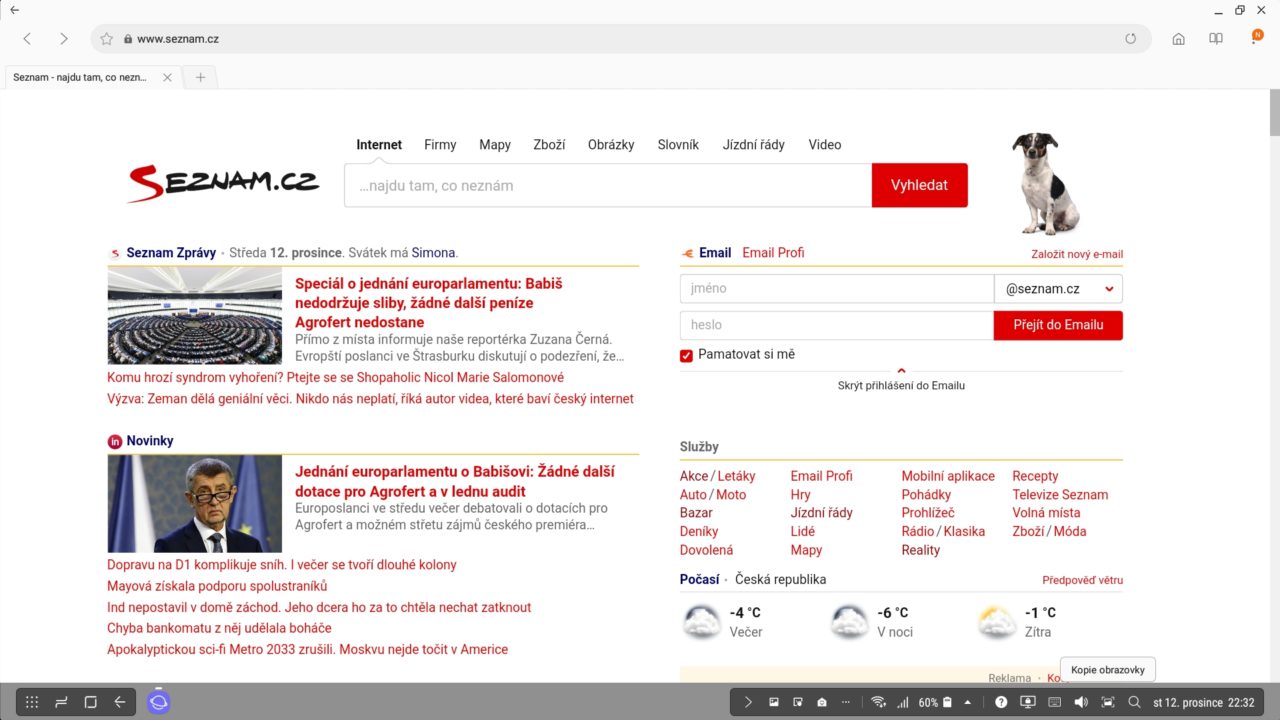This screenshot has width=1280, height=720.
Task: Focus the main search input field
Action: [x=608, y=185]
